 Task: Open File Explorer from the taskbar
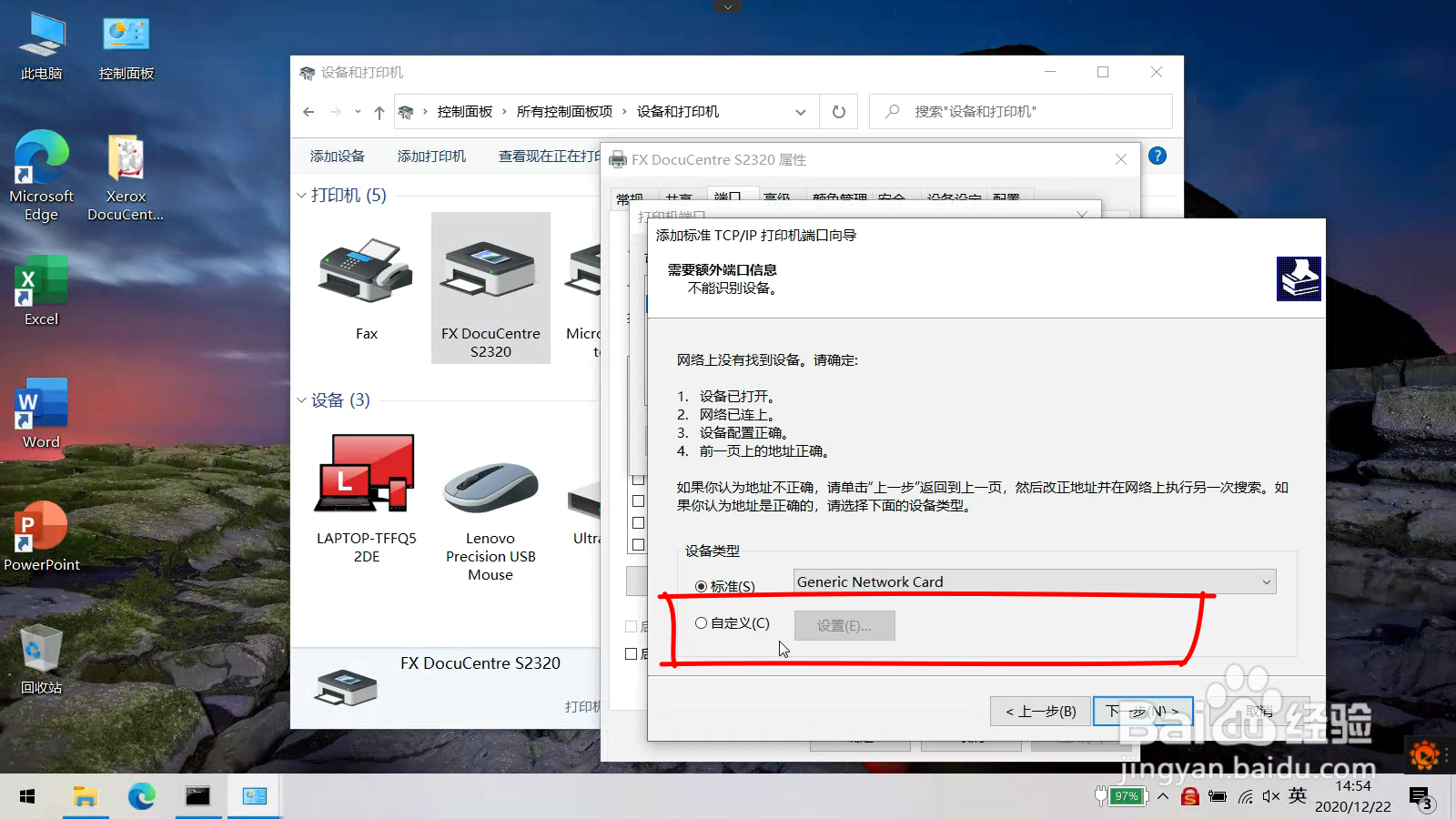(86, 796)
